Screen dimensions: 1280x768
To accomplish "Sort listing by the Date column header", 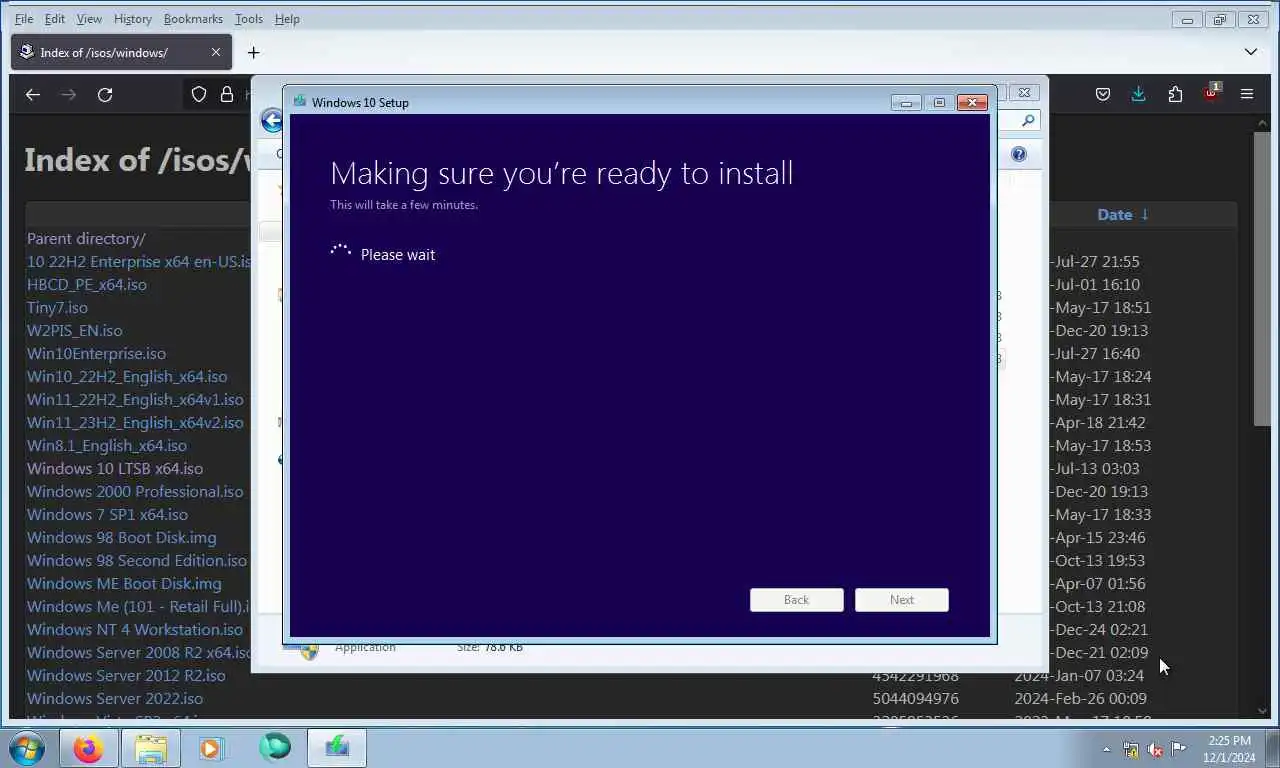I will click(1123, 214).
